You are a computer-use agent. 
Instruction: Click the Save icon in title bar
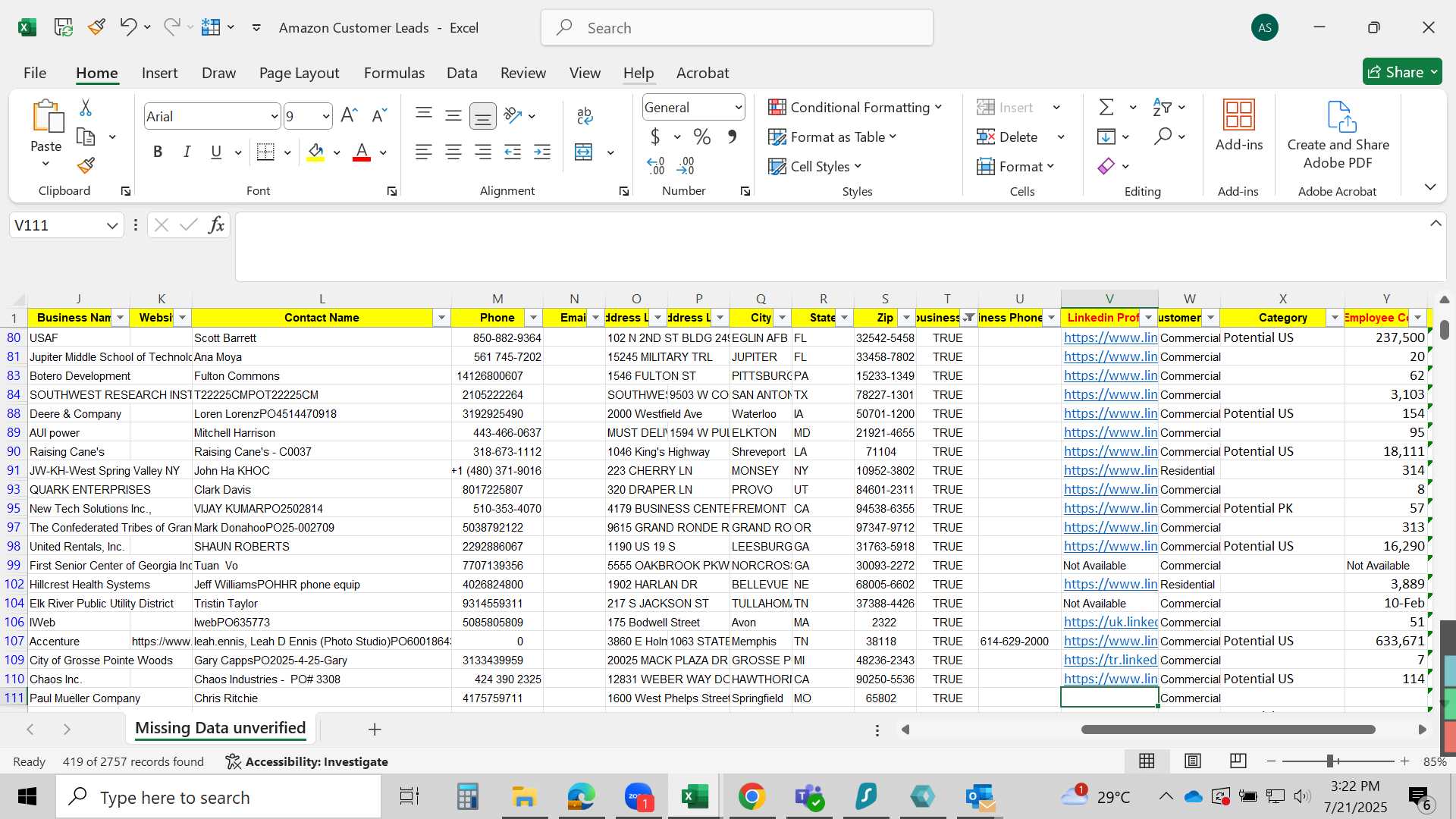click(x=64, y=27)
